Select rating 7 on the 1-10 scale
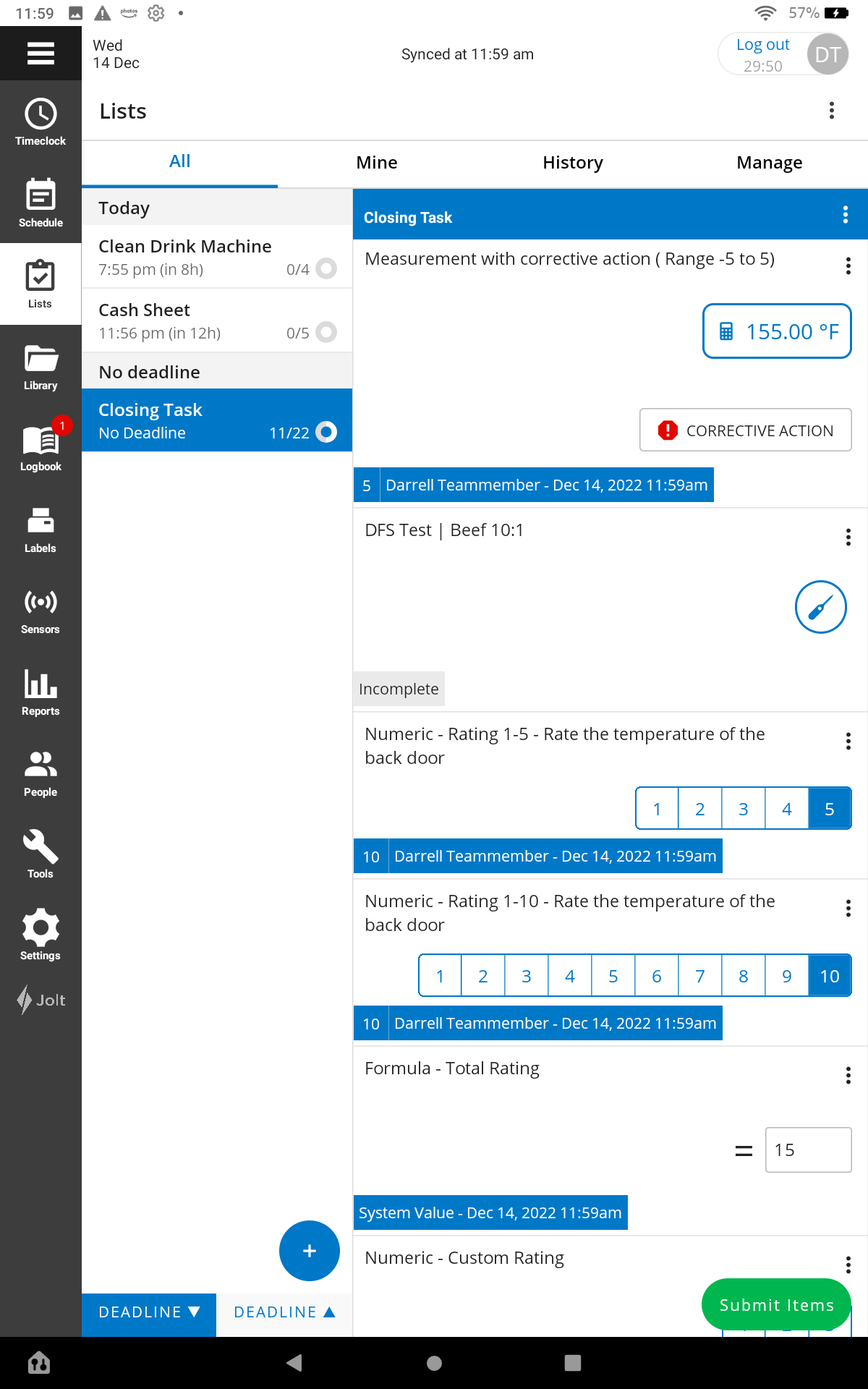This screenshot has height=1389, width=868. (699, 976)
